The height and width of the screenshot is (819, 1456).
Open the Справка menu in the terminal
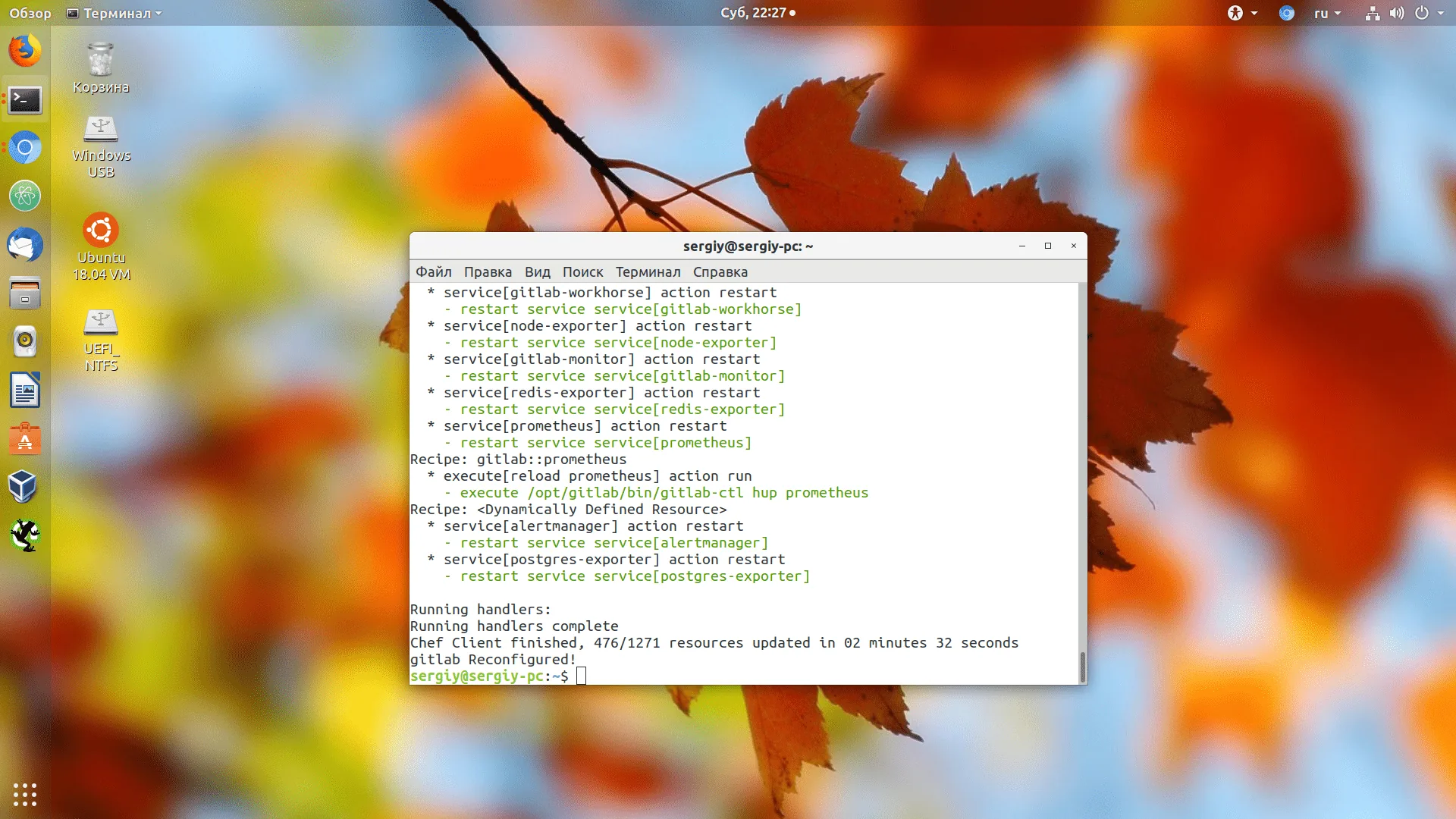719,271
